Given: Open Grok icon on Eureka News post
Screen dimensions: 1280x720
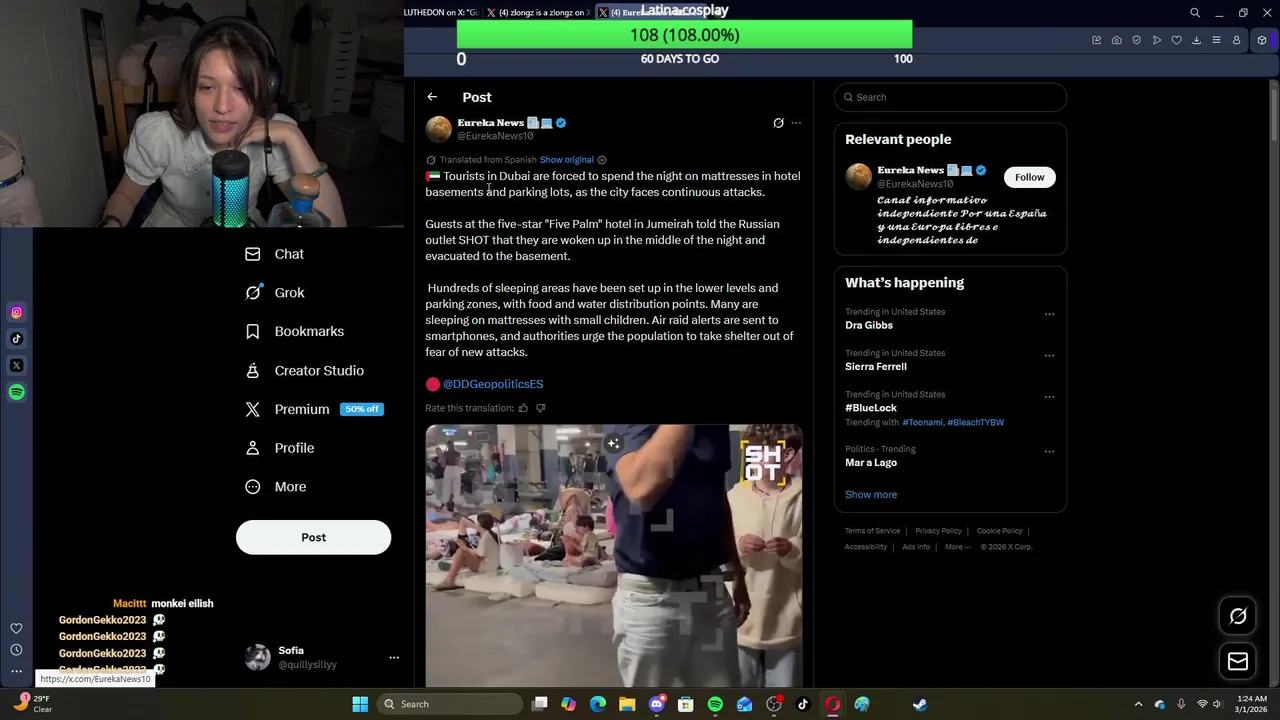Looking at the screenshot, I should tap(778, 123).
